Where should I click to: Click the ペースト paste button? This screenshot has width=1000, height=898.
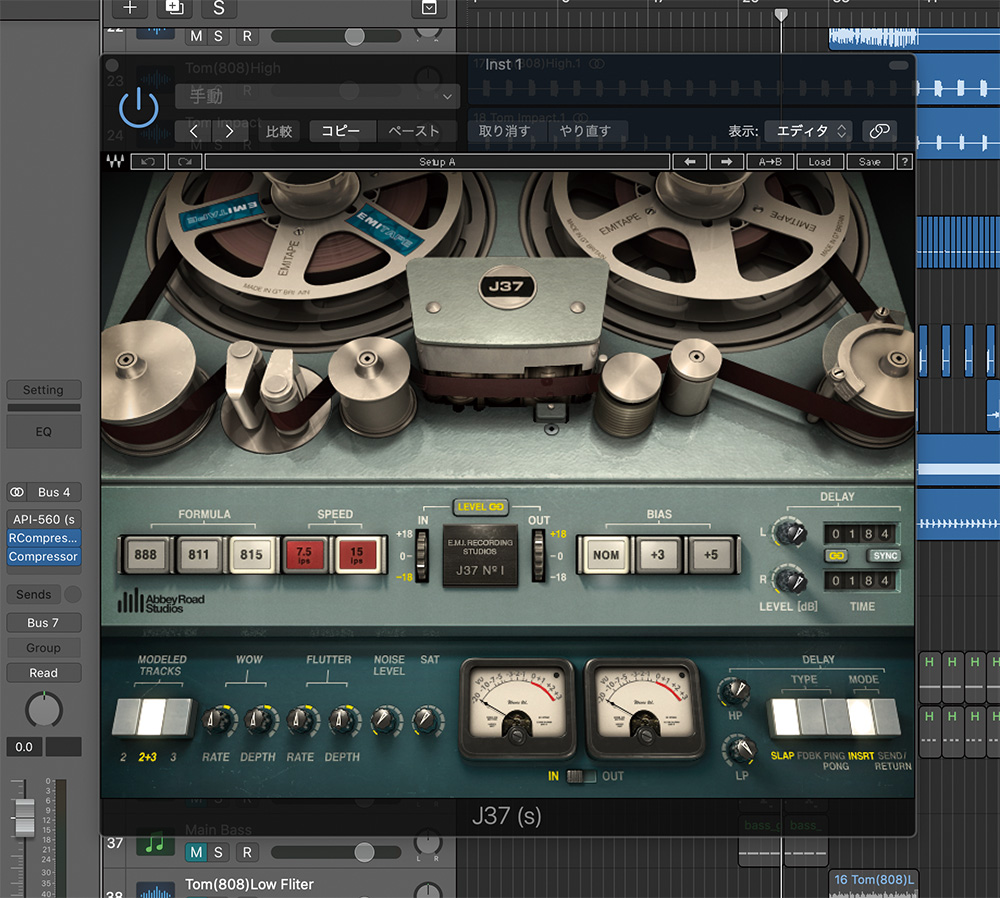click(x=414, y=131)
